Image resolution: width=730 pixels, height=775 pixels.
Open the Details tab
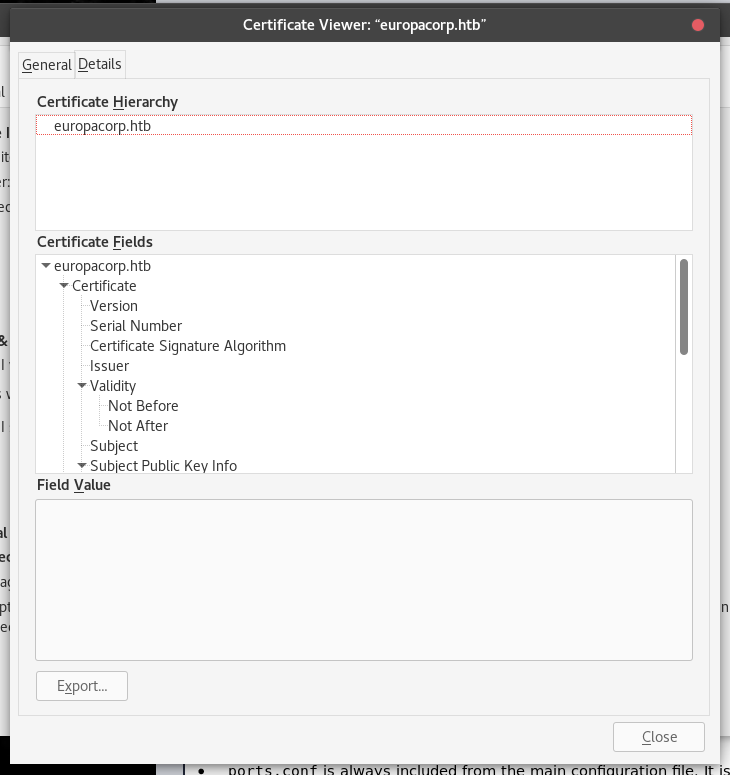pos(100,64)
